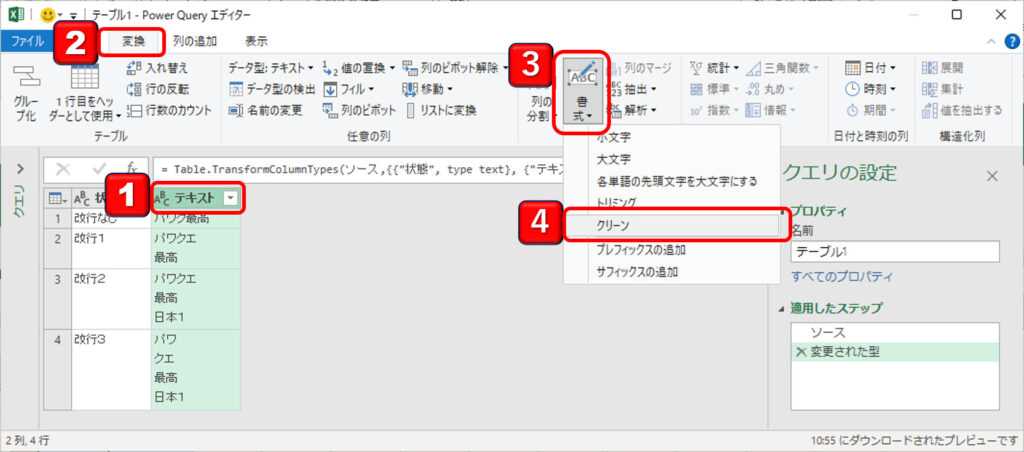Click Reverse Rows (行の反転)
Viewport: 1024px width, 452px height.
[x=157, y=89]
